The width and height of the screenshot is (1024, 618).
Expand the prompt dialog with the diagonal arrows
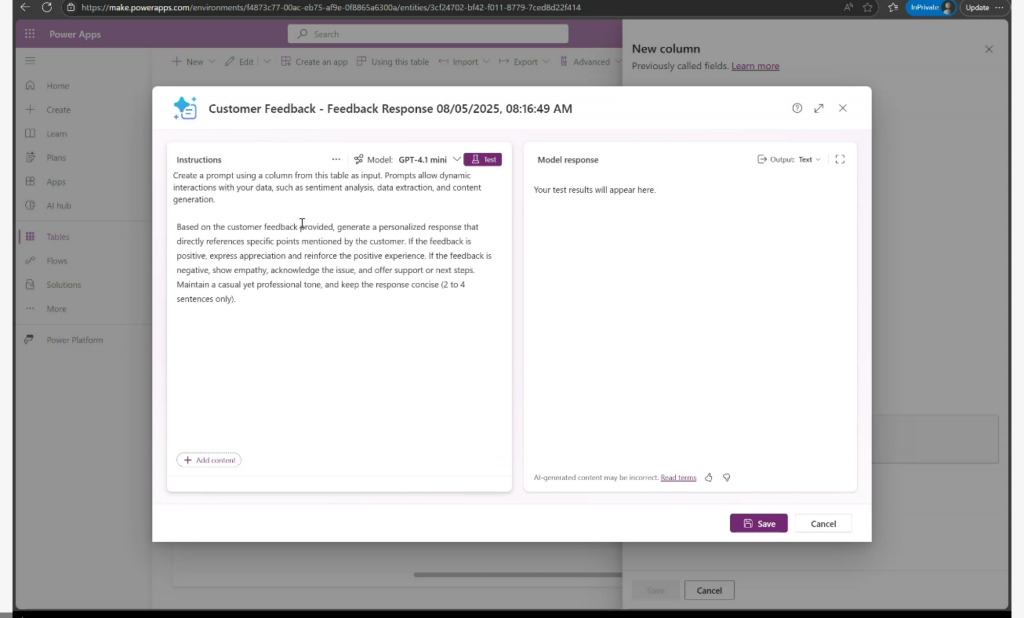coord(819,108)
